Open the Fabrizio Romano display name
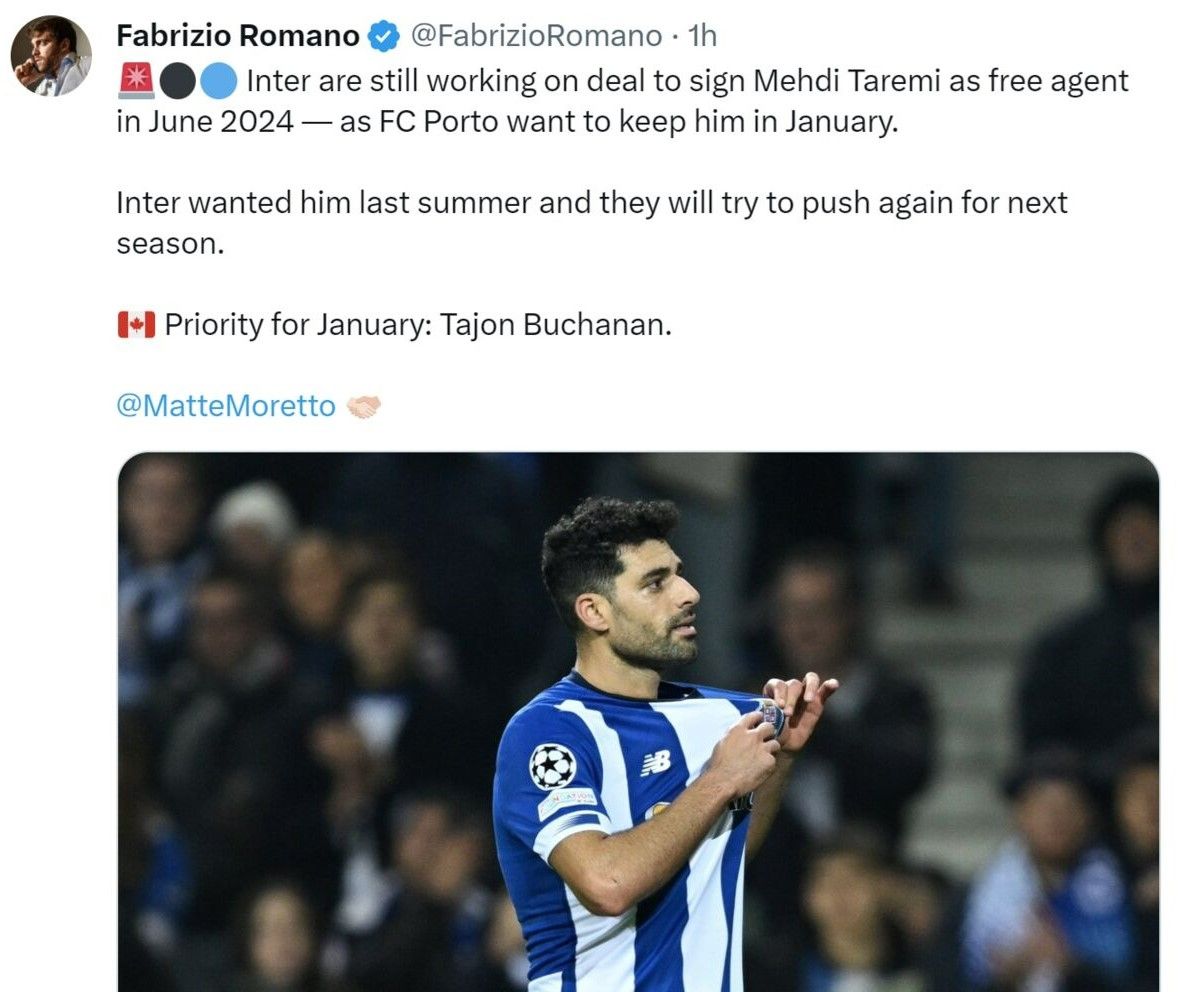Viewport: 1188px width, 992px height. point(238,36)
